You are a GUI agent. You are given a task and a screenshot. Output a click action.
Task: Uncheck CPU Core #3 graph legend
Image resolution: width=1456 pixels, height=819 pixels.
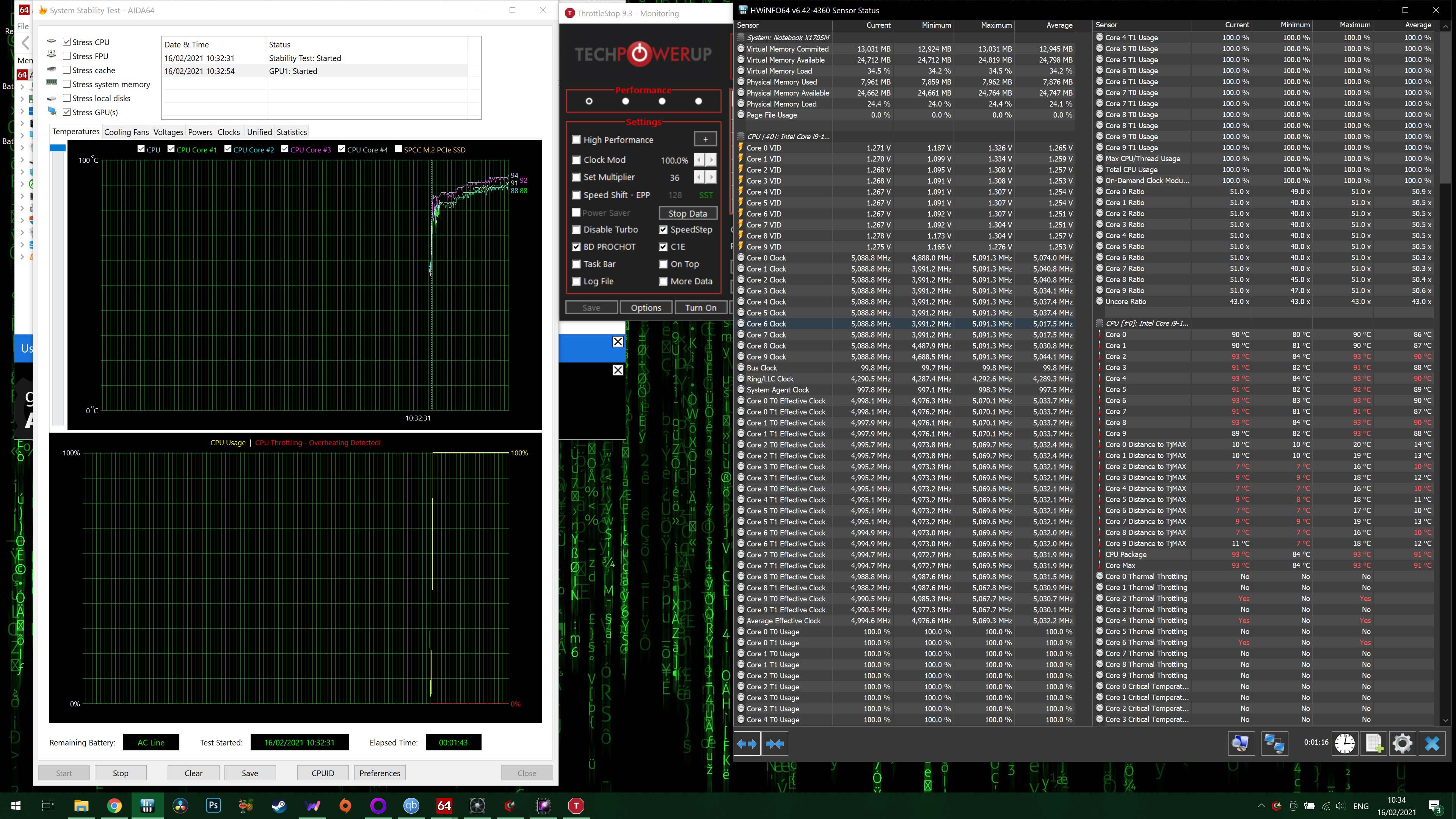(x=285, y=149)
